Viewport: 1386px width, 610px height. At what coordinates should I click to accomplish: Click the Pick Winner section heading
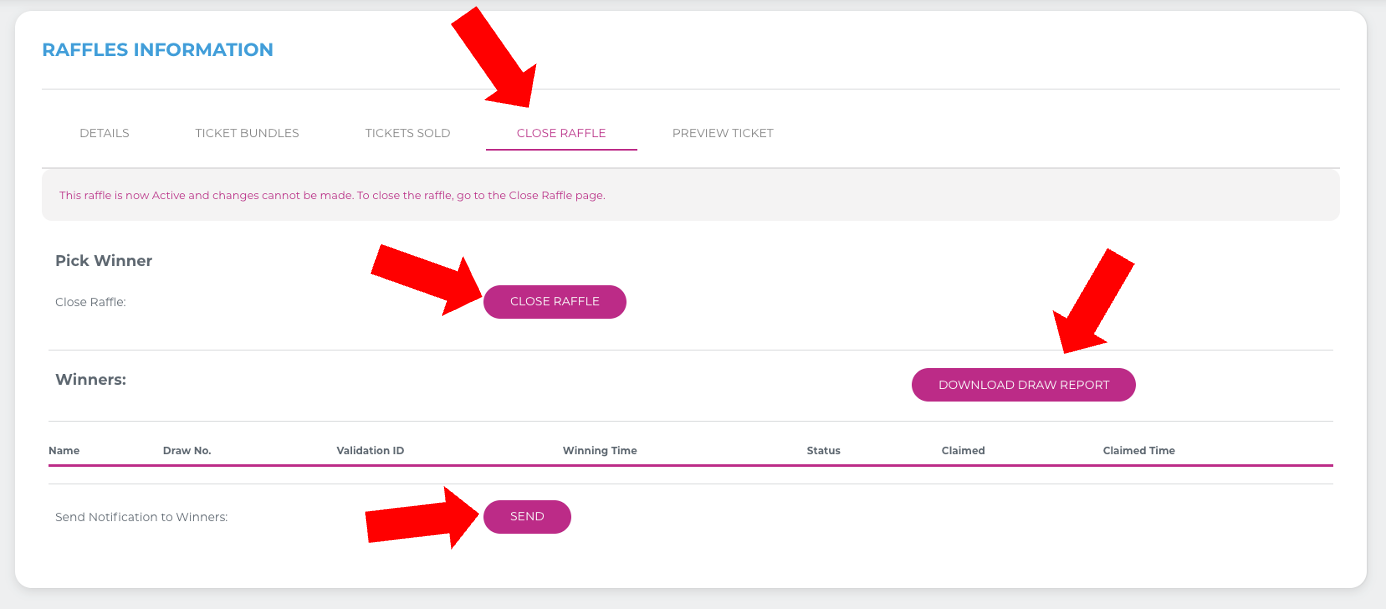103,261
